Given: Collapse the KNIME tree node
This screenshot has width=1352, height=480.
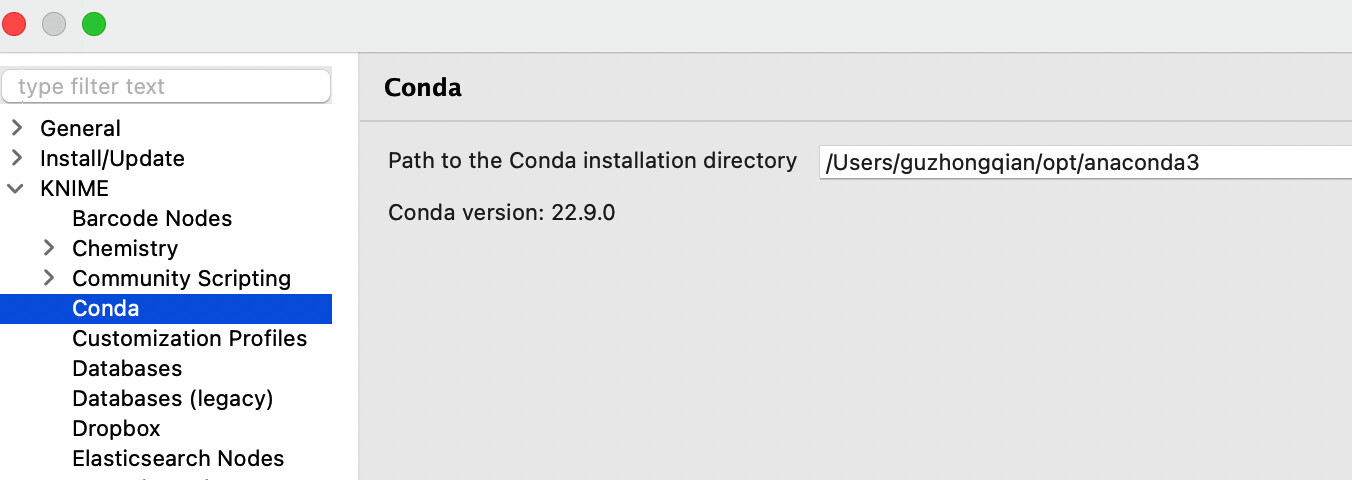Looking at the screenshot, I should coord(16,188).
